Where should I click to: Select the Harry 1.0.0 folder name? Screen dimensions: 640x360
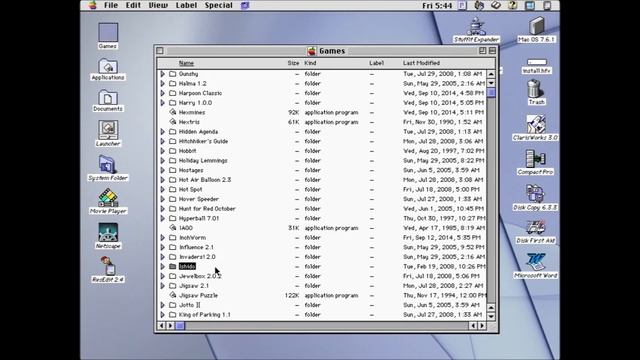tap(195, 103)
